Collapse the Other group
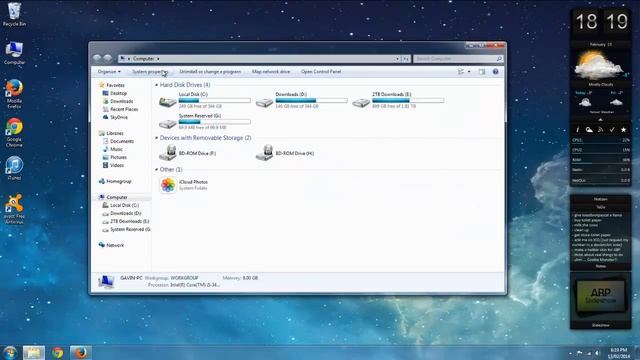Image resolution: width=640 pixels, height=360 pixels. tap(157, 169)
